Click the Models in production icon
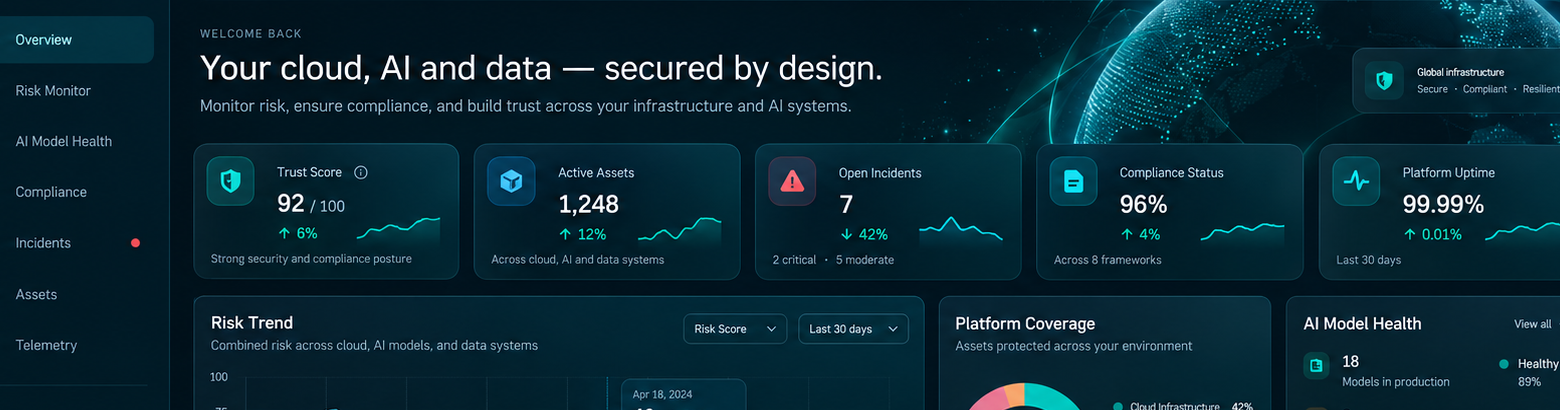The height and width of the screenshot is (410, 1560). click(x=1316, y=366)
